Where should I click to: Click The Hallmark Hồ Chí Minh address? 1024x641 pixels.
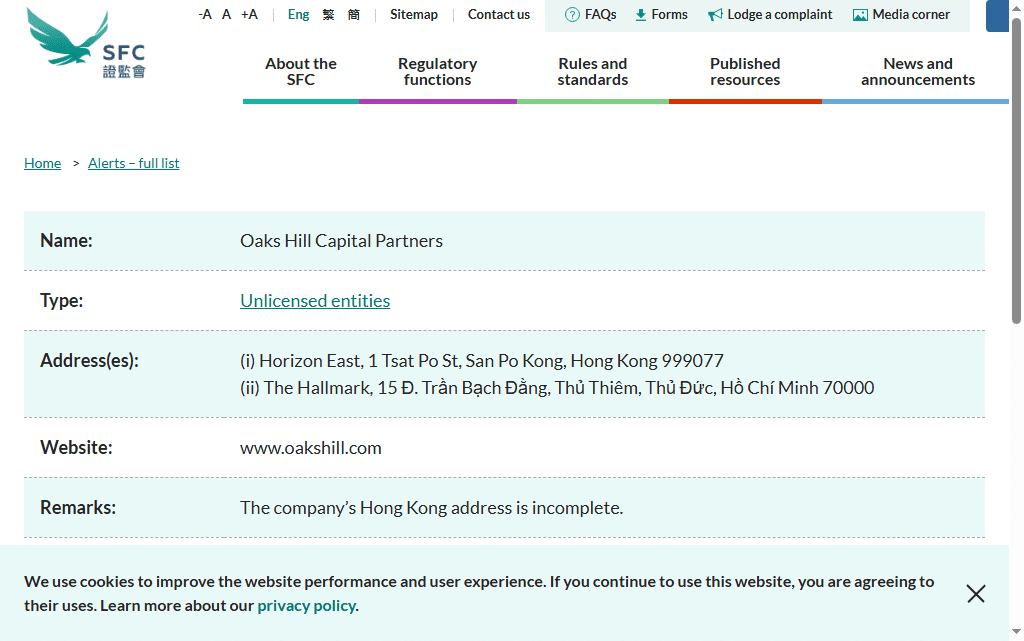[x=557, y=388]
